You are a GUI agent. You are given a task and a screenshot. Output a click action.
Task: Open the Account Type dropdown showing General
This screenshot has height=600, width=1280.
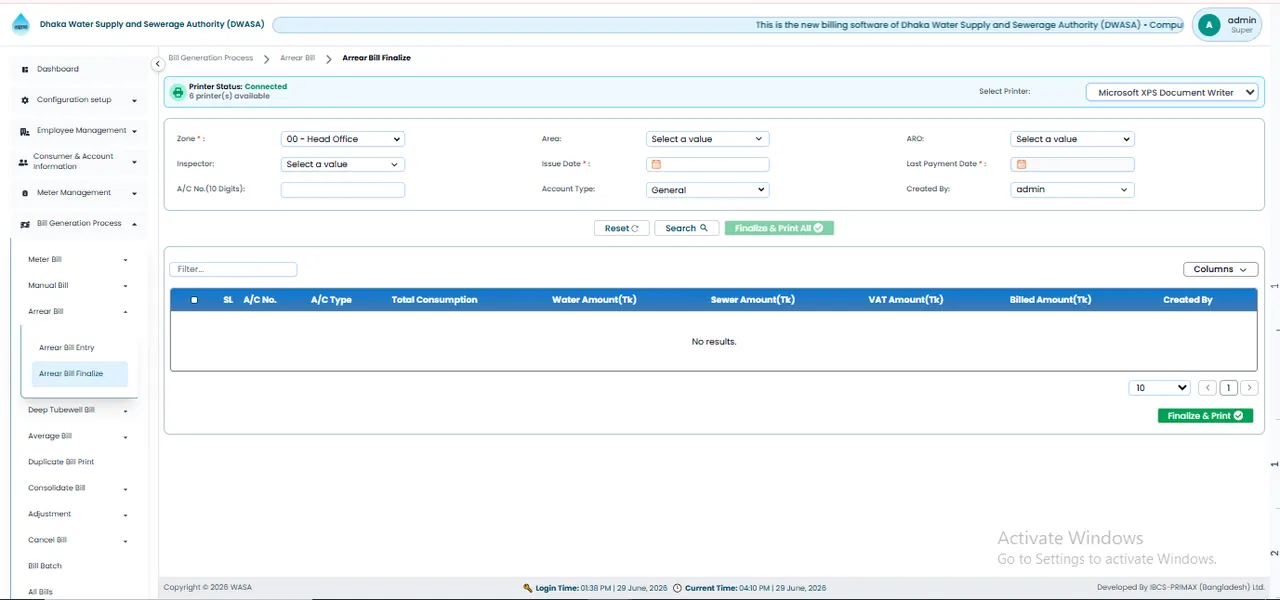tap(707, 189)
